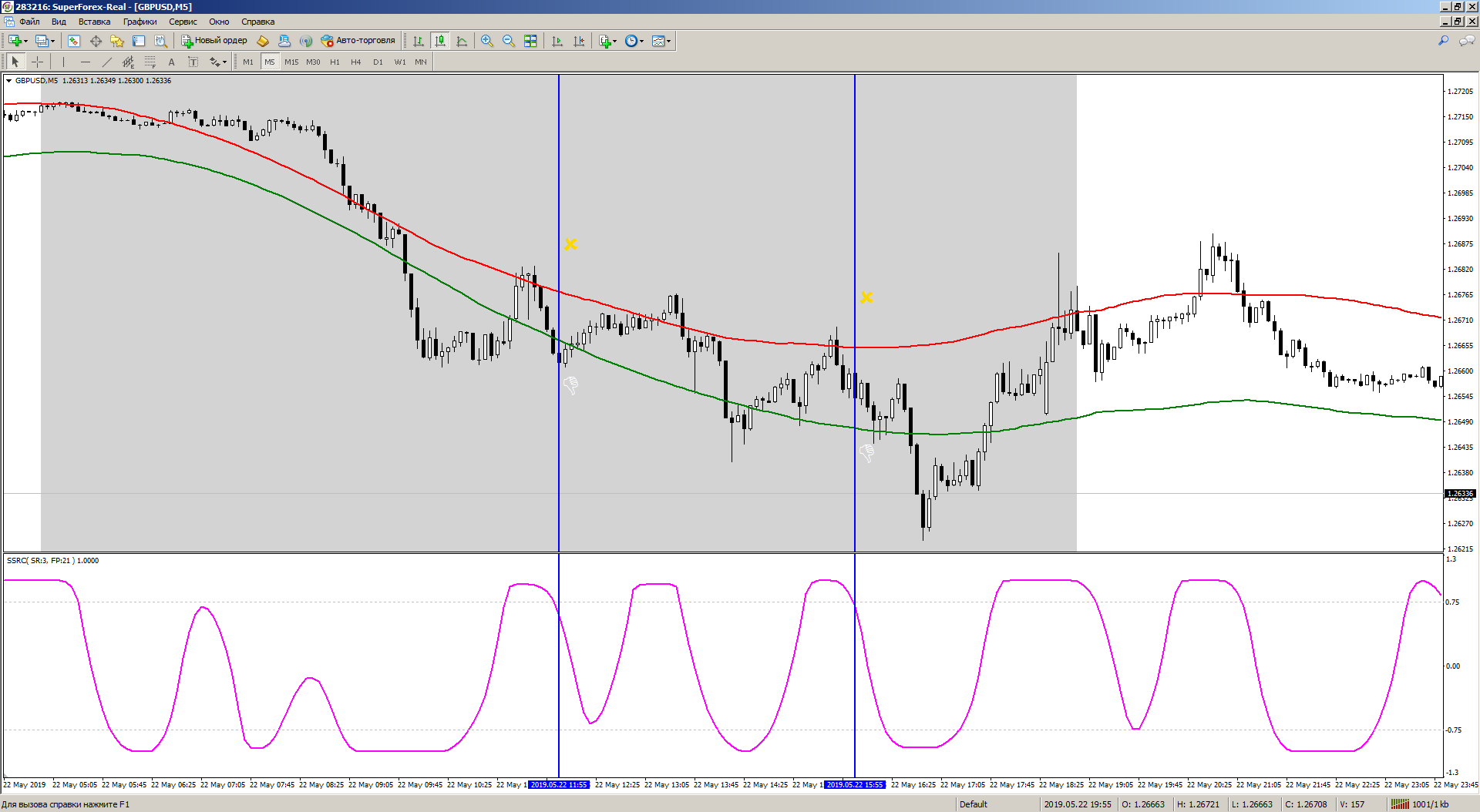The image size is (1480, 812).
Task: Select the Fibonacci Retracement tool
Action: pyautogui.click(x=150, y=62)
